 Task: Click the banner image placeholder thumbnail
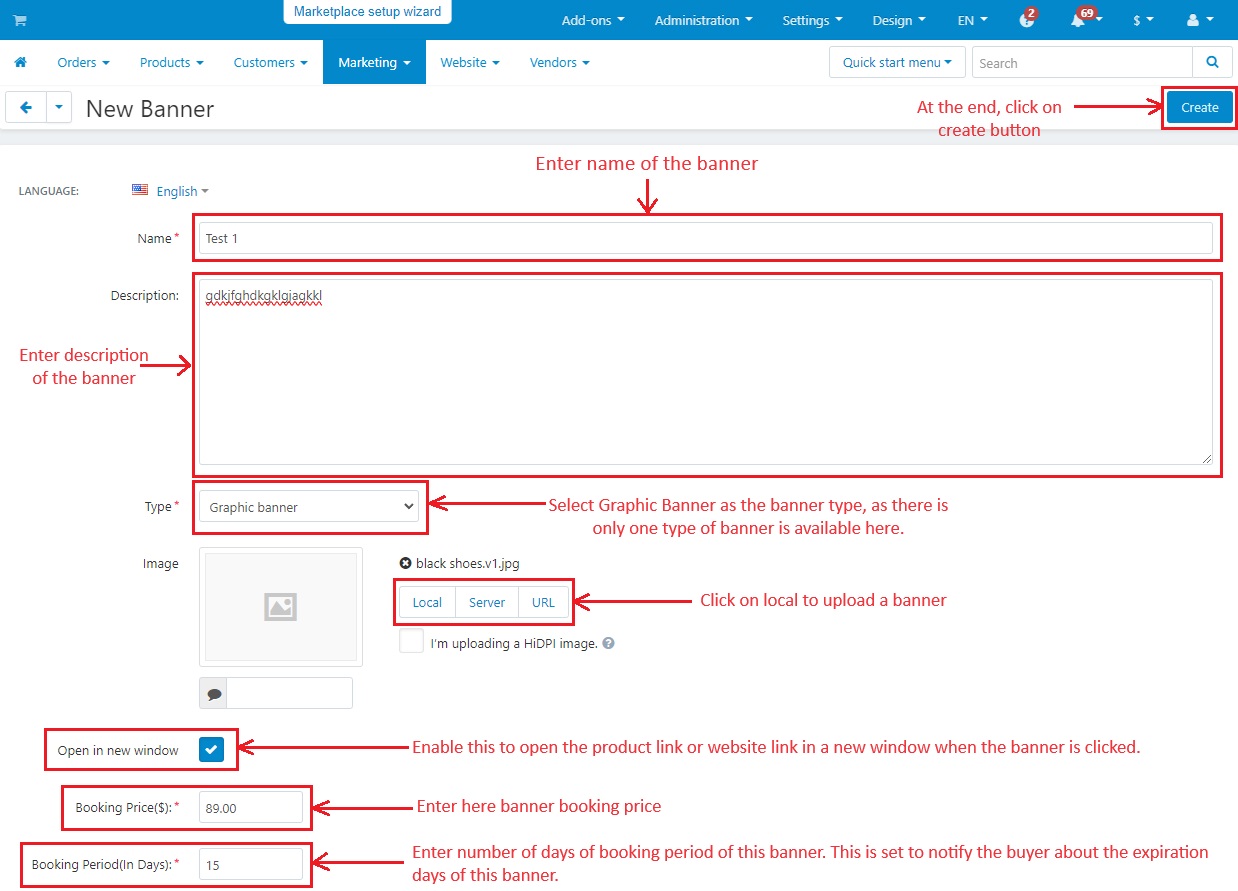281,607
